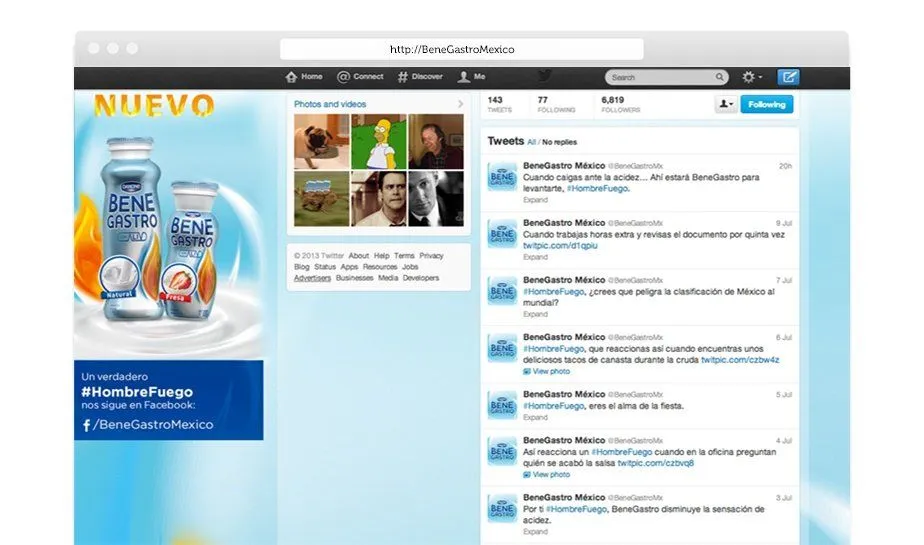Viewport: 924px width, 545px height.
Task: Select the All tweets filter
Action: click(x=532, y=142)
